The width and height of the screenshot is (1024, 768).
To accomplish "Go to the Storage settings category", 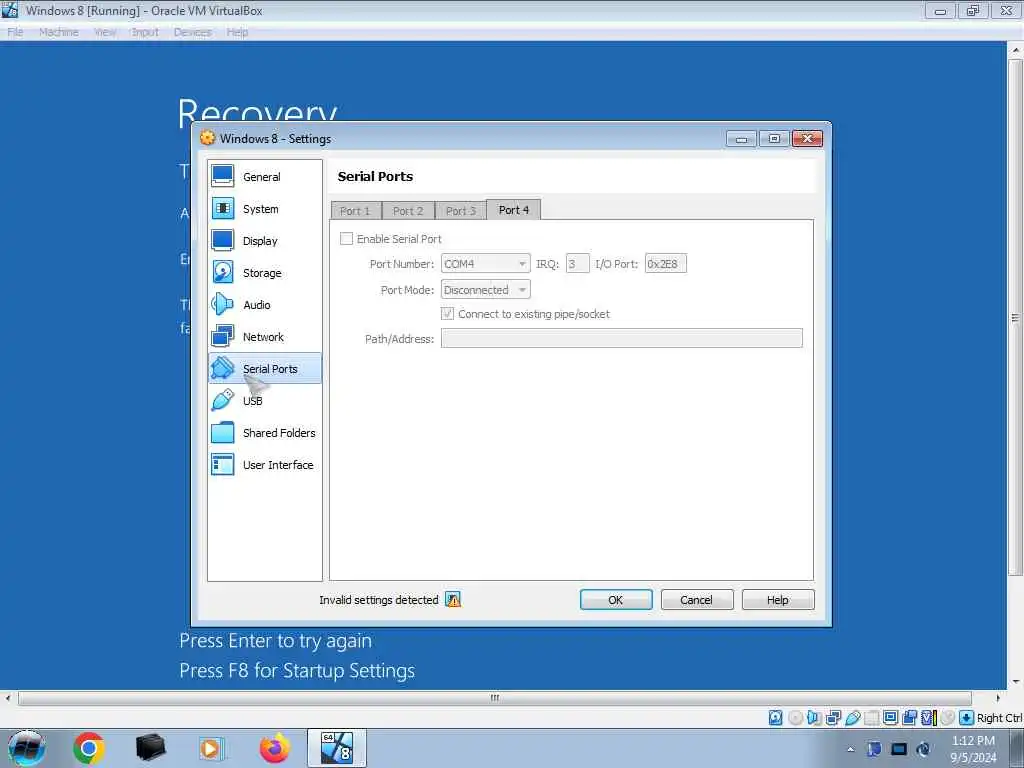I will point(264,272).
